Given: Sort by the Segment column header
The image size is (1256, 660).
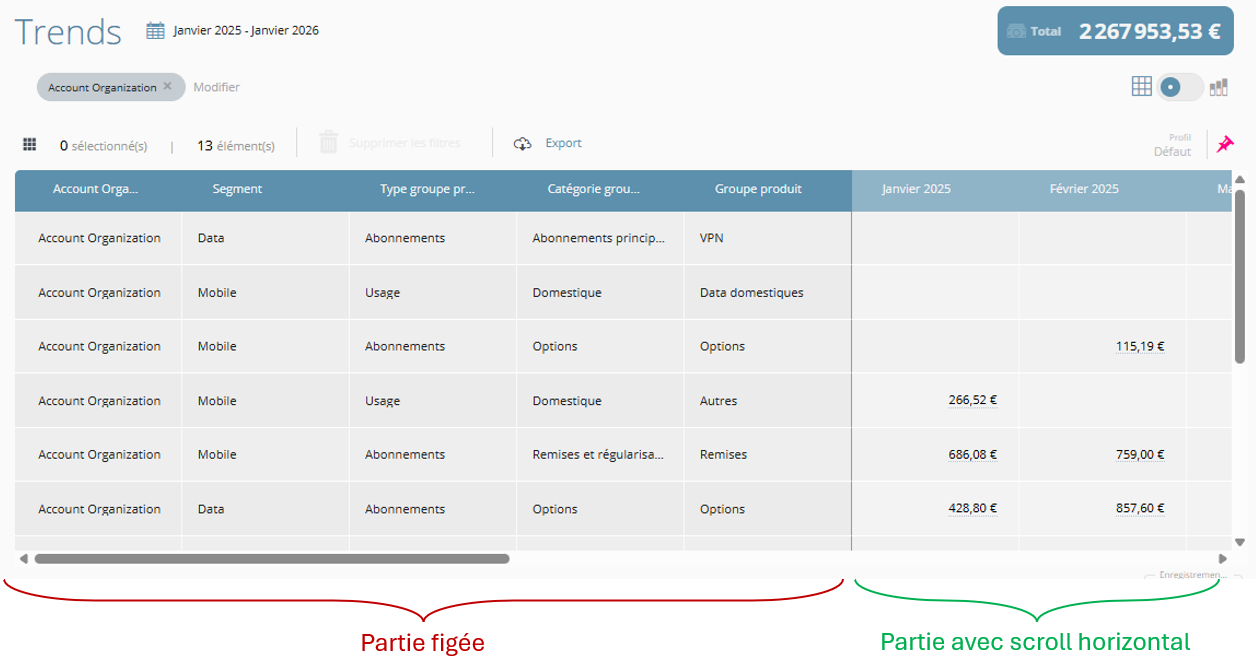Looking at the screenshot, I should [x=238, y=189].
